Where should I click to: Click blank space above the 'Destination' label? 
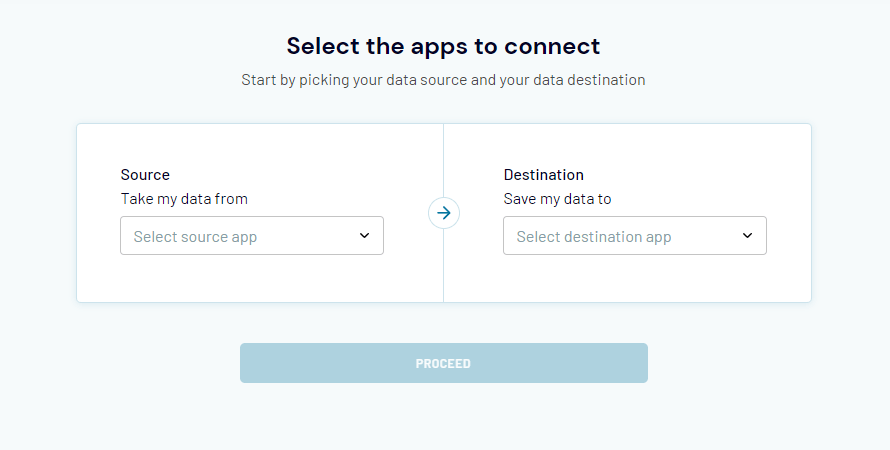pyautogui.click(x=635, y=145)
